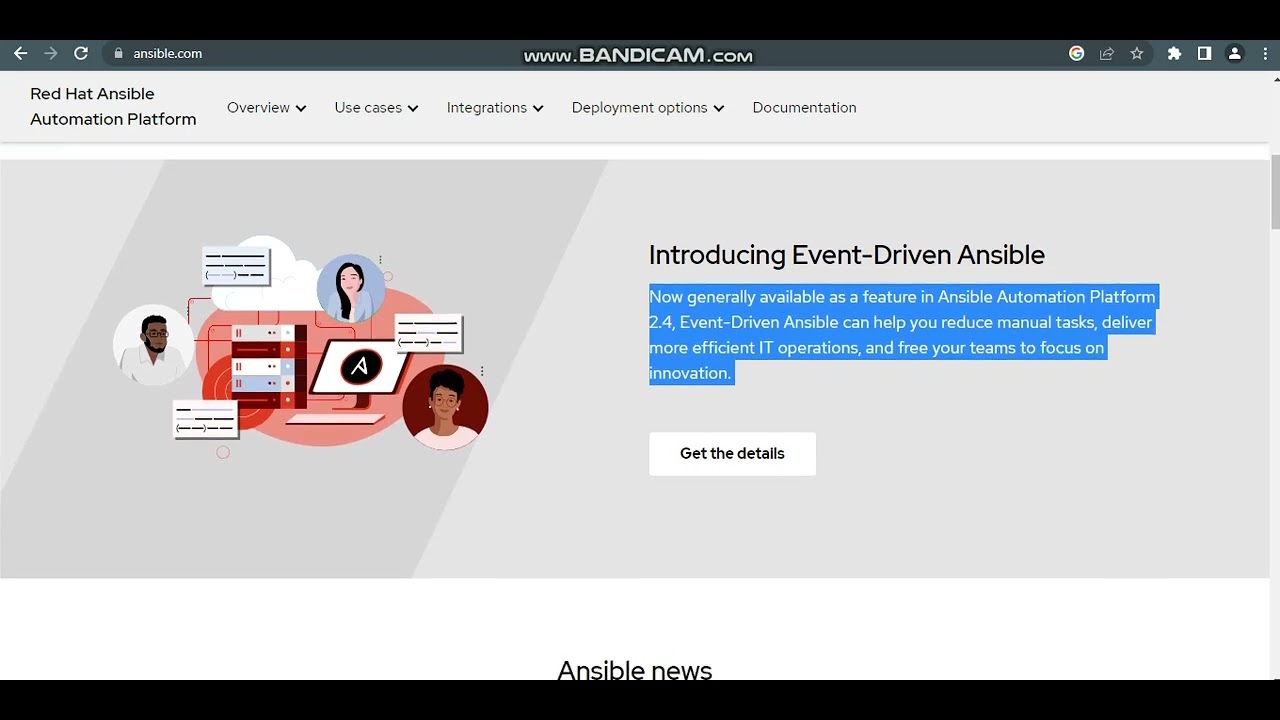The height and width of the screenshot is (720, 1280).
Task: Bookmark this page with the star icon
Action: click(x=1137, y=54)
